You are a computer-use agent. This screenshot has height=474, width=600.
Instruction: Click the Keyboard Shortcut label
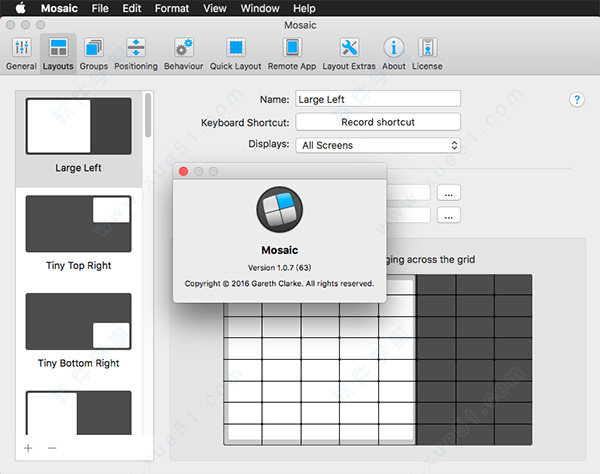[x=245, y=123]
